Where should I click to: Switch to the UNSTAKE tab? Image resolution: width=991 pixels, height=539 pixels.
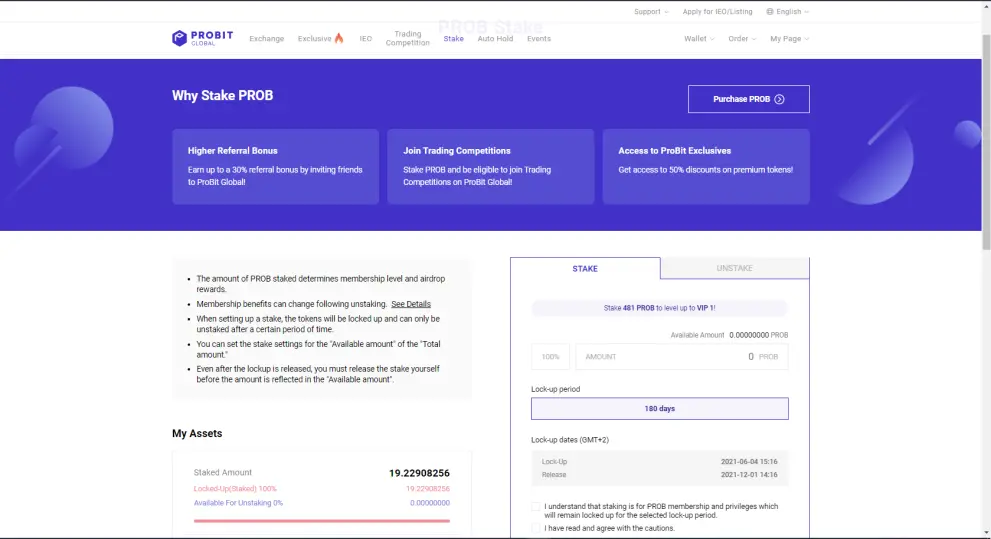point(734,268)
